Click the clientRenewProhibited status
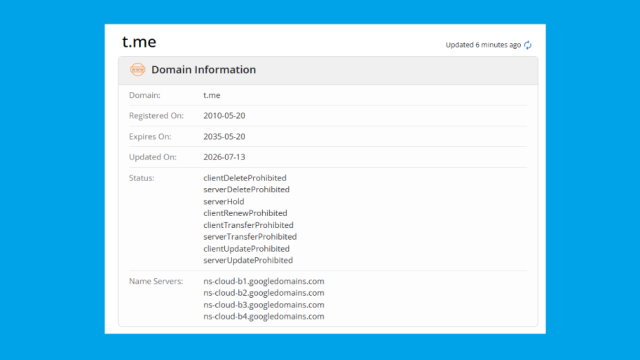The height and width of the screenshot is (360, 640). pyautogui.click(x=245, y=213)
